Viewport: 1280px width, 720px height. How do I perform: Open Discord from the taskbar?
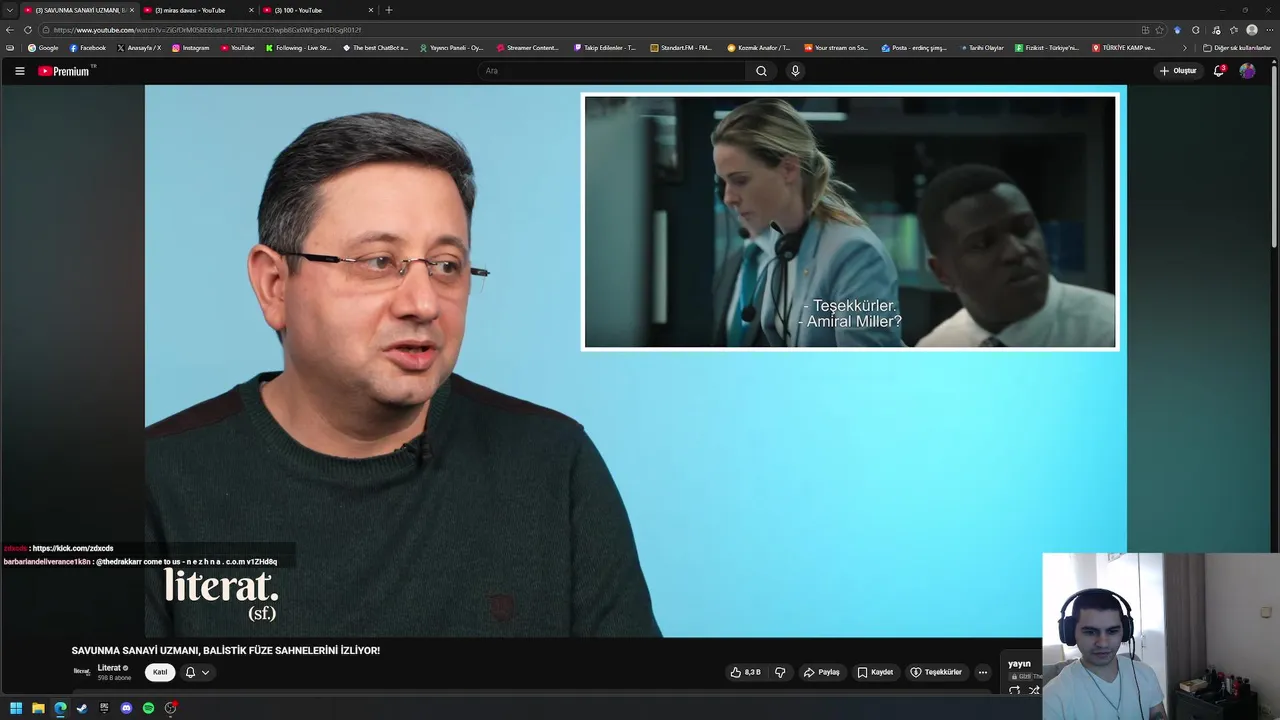click(x=126, y=708)
